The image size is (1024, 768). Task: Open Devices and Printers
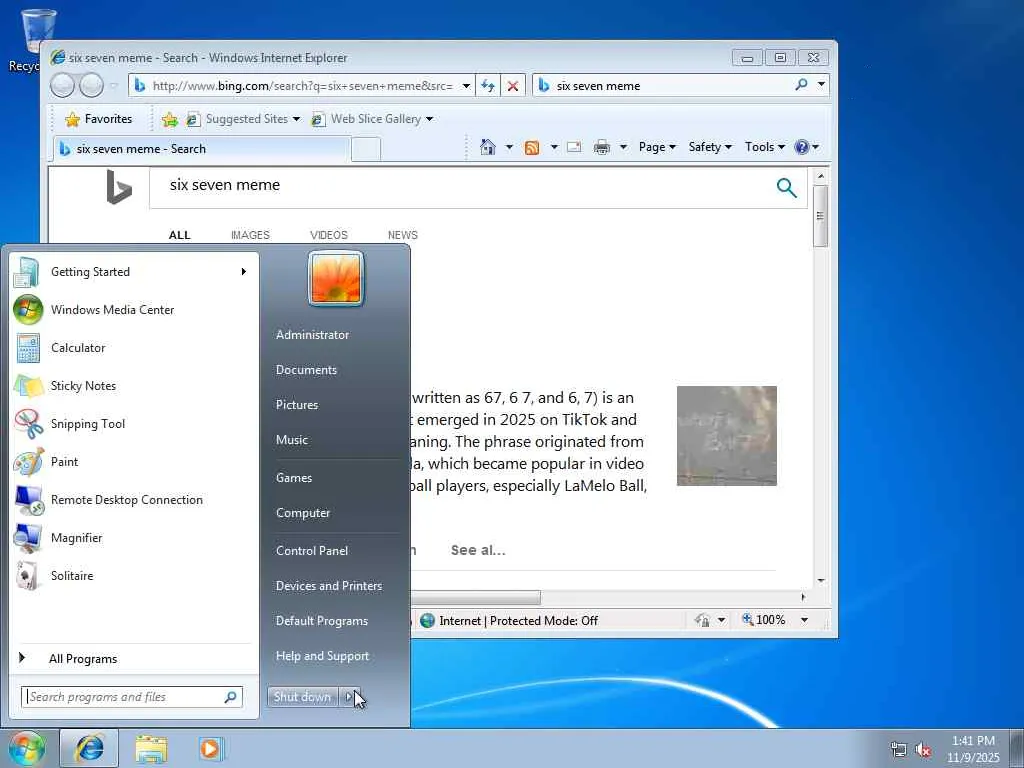[329, 586]
